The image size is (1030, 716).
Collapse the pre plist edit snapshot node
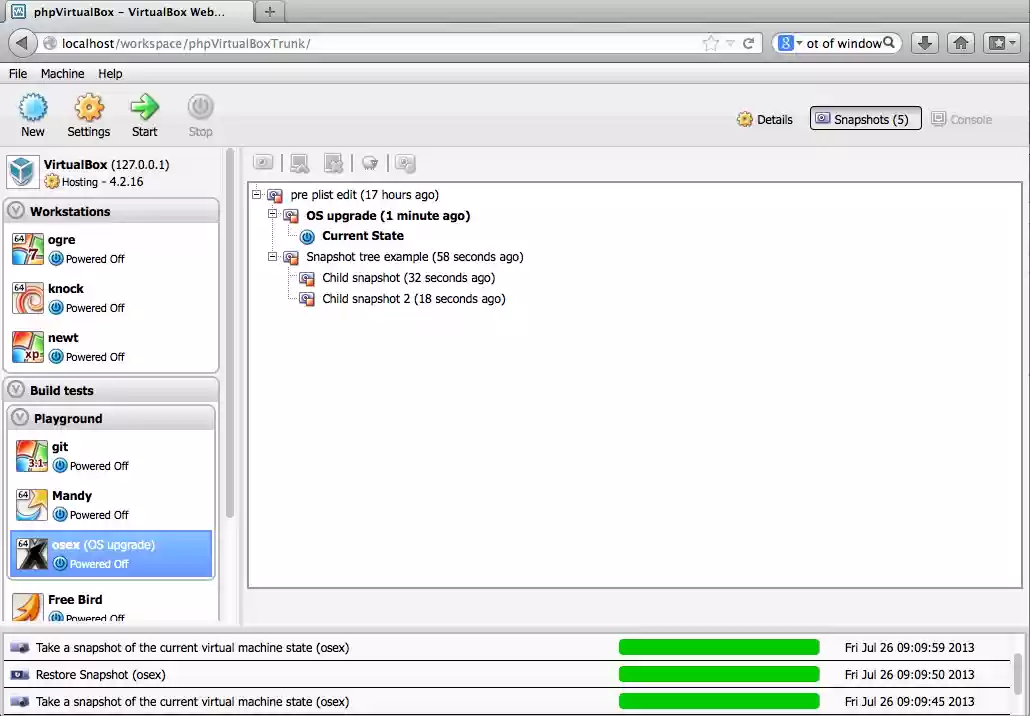pyautogui.click(x=256, y=194)
